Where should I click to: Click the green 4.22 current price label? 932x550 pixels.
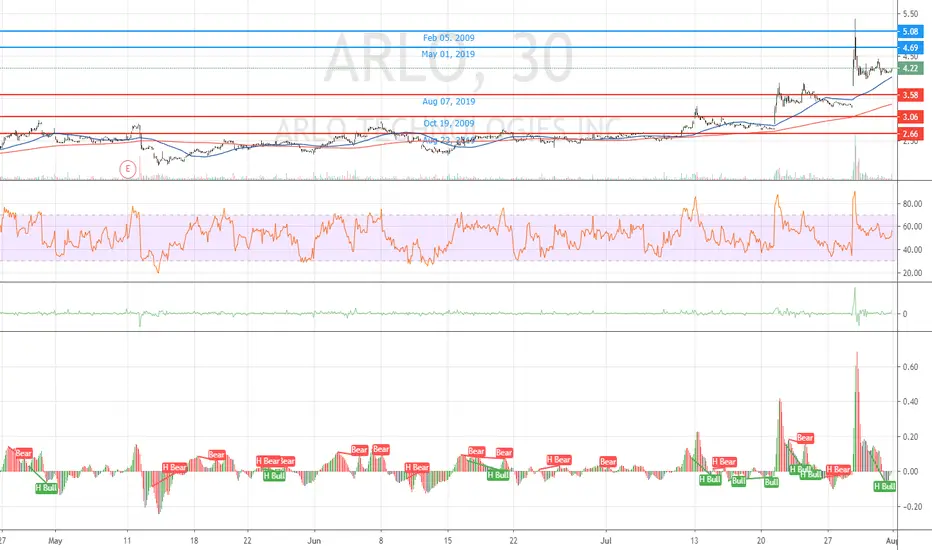910,68
